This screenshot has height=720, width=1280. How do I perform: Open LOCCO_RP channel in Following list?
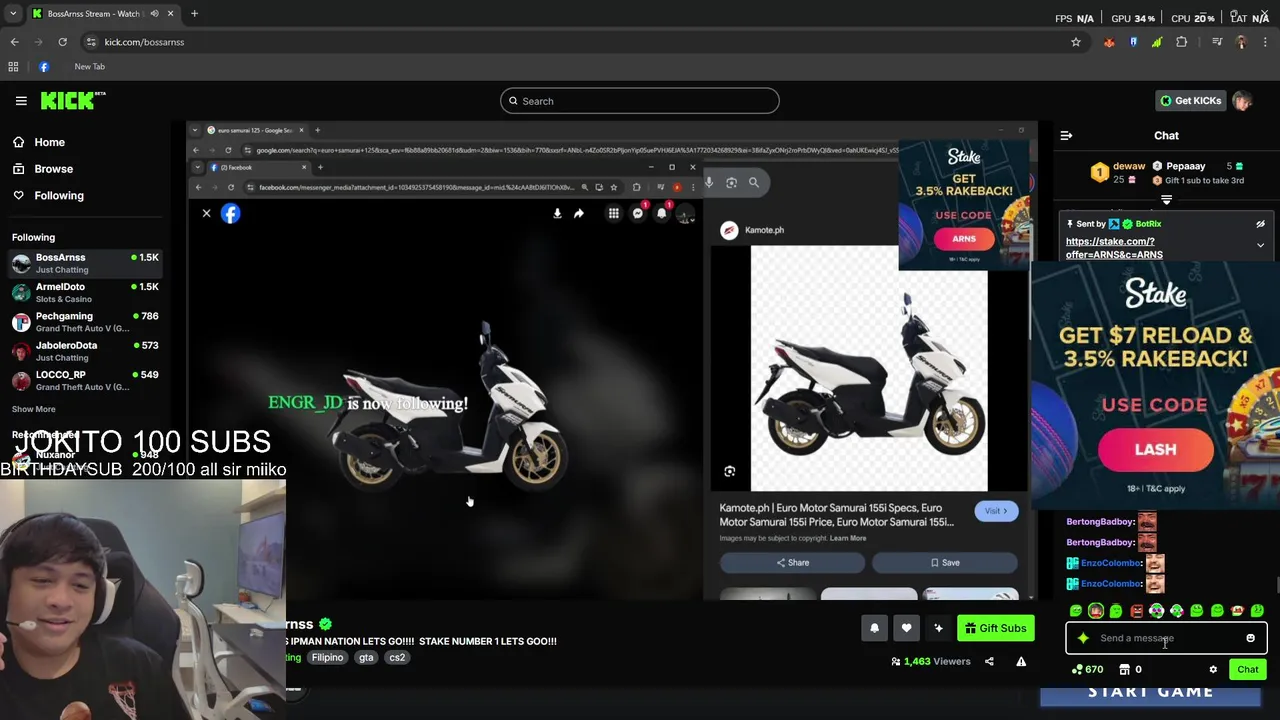(85, 380)
